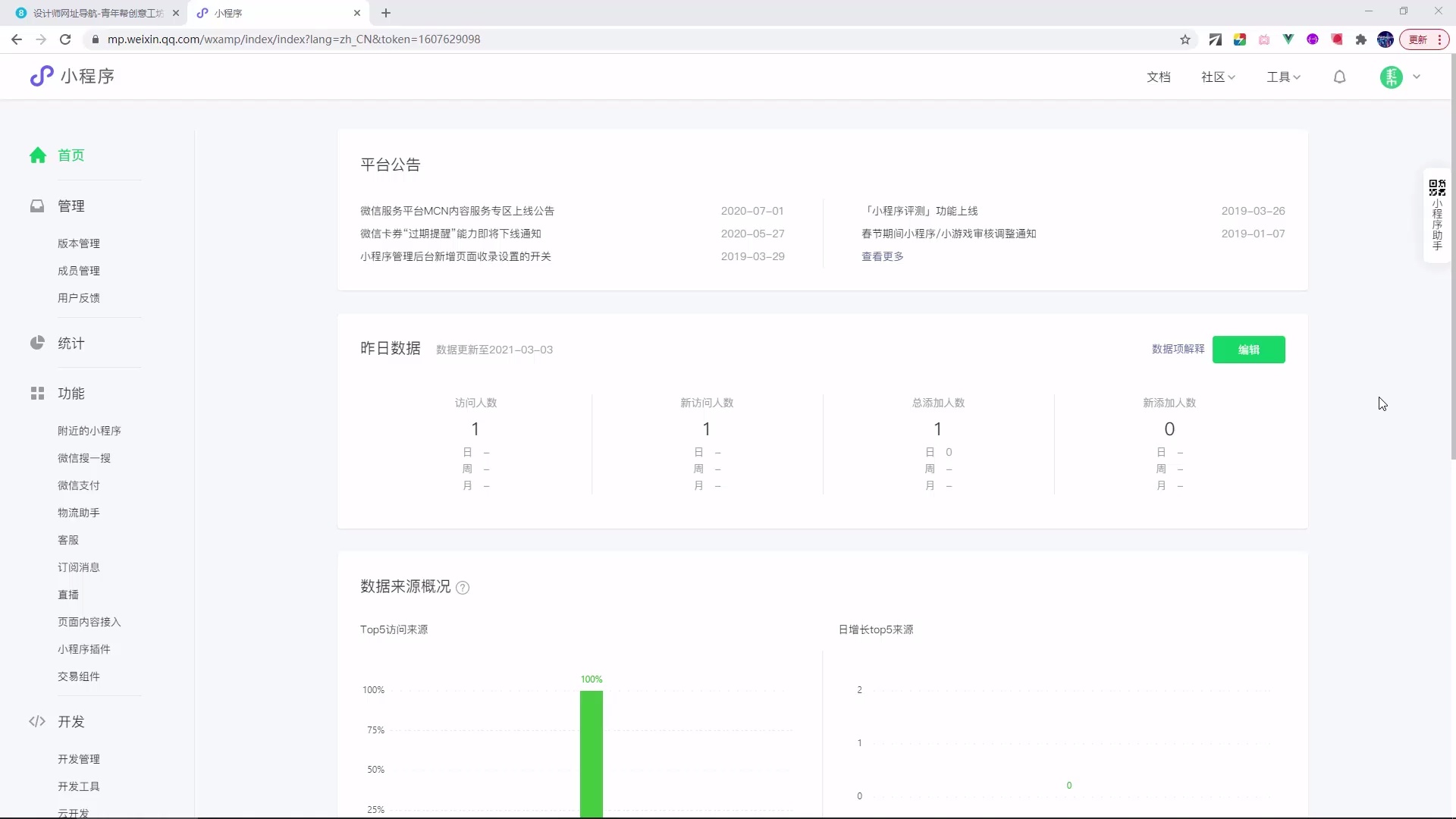The image size is (1456, 819).
Task: Click the 功能 grid icon in sidebar
Action: click(37, 393)
